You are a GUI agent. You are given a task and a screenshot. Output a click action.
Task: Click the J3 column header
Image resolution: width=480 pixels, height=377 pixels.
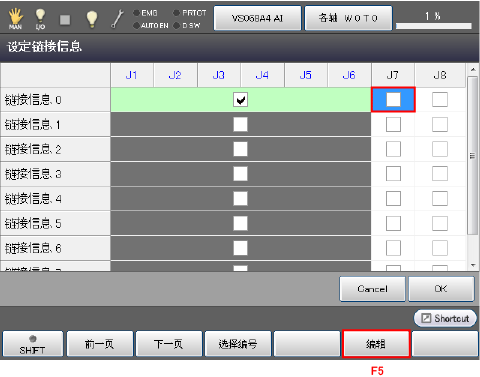[219, 75]
